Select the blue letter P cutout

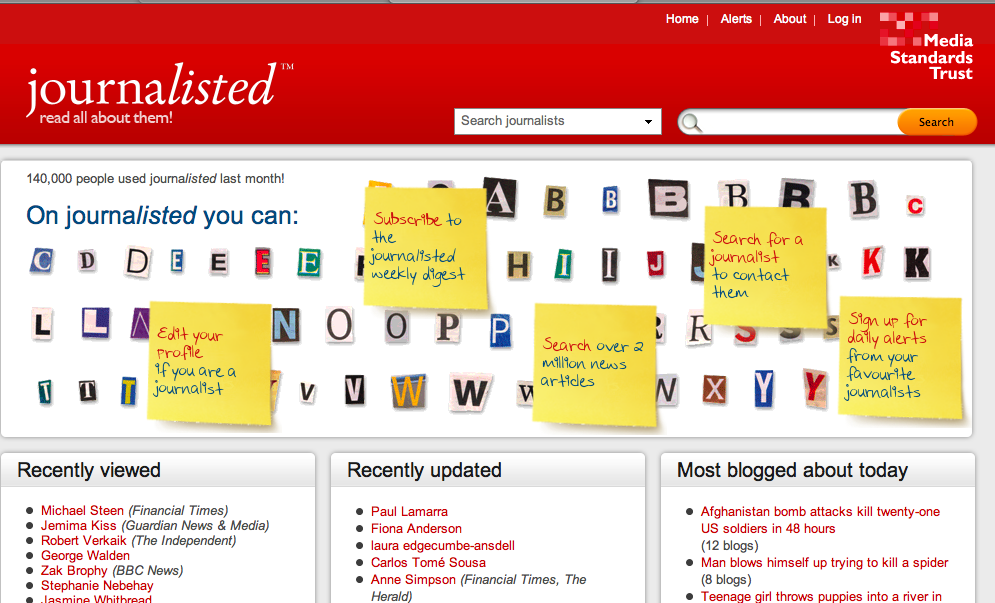tap(499, 331)
